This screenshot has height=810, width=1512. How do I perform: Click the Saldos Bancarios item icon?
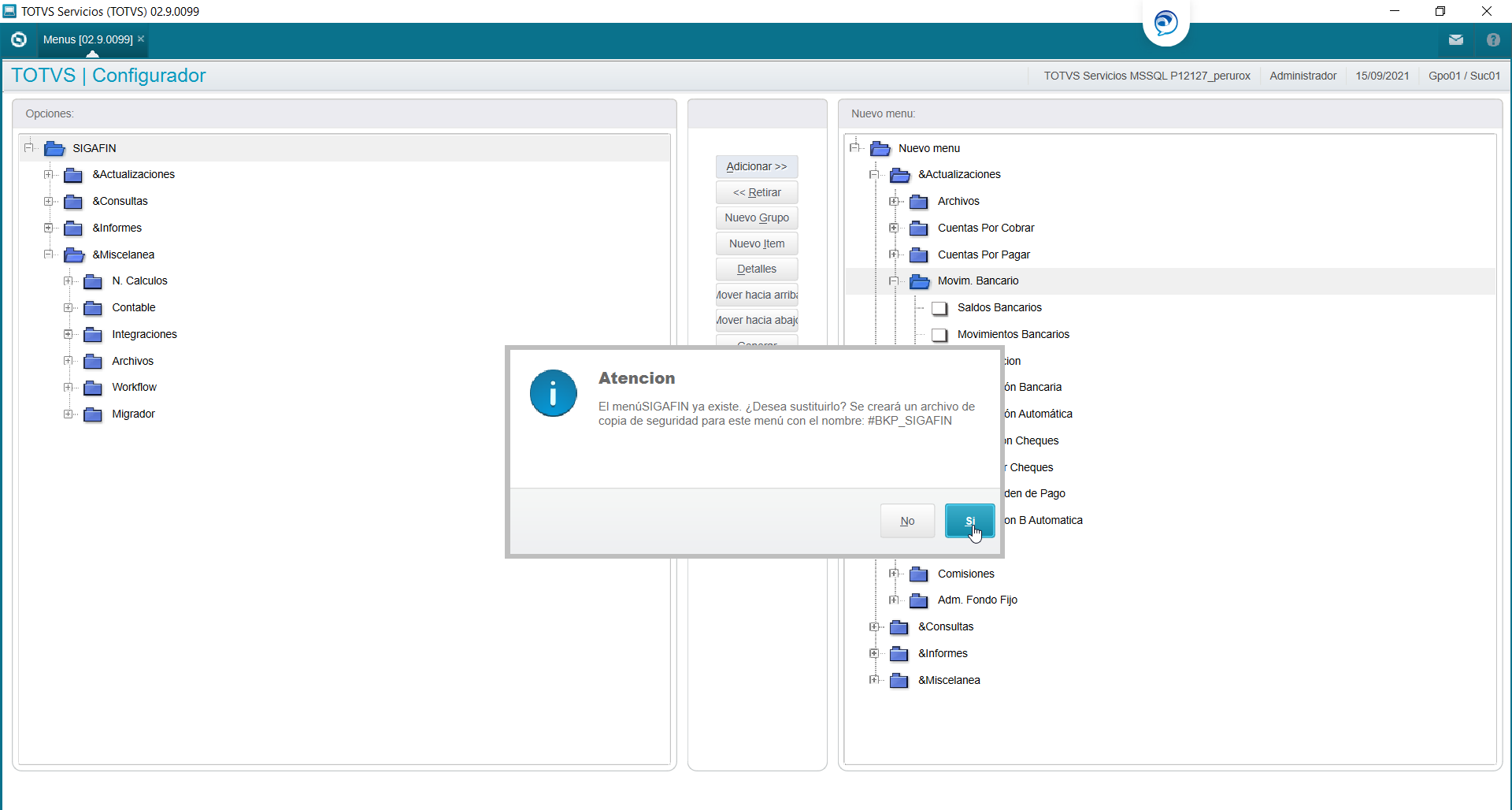(939, 308)
